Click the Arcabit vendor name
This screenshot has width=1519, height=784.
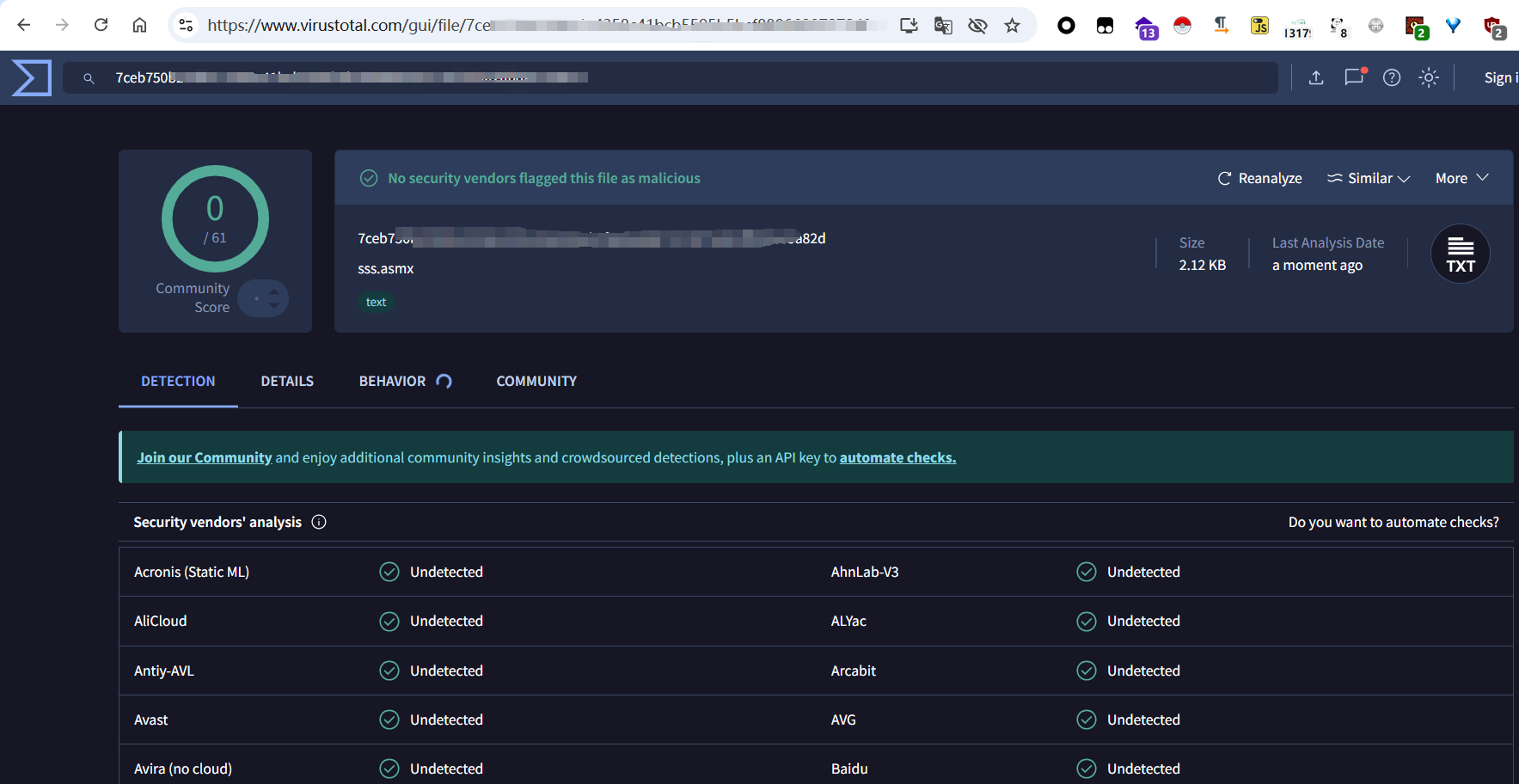coord(854,671)
